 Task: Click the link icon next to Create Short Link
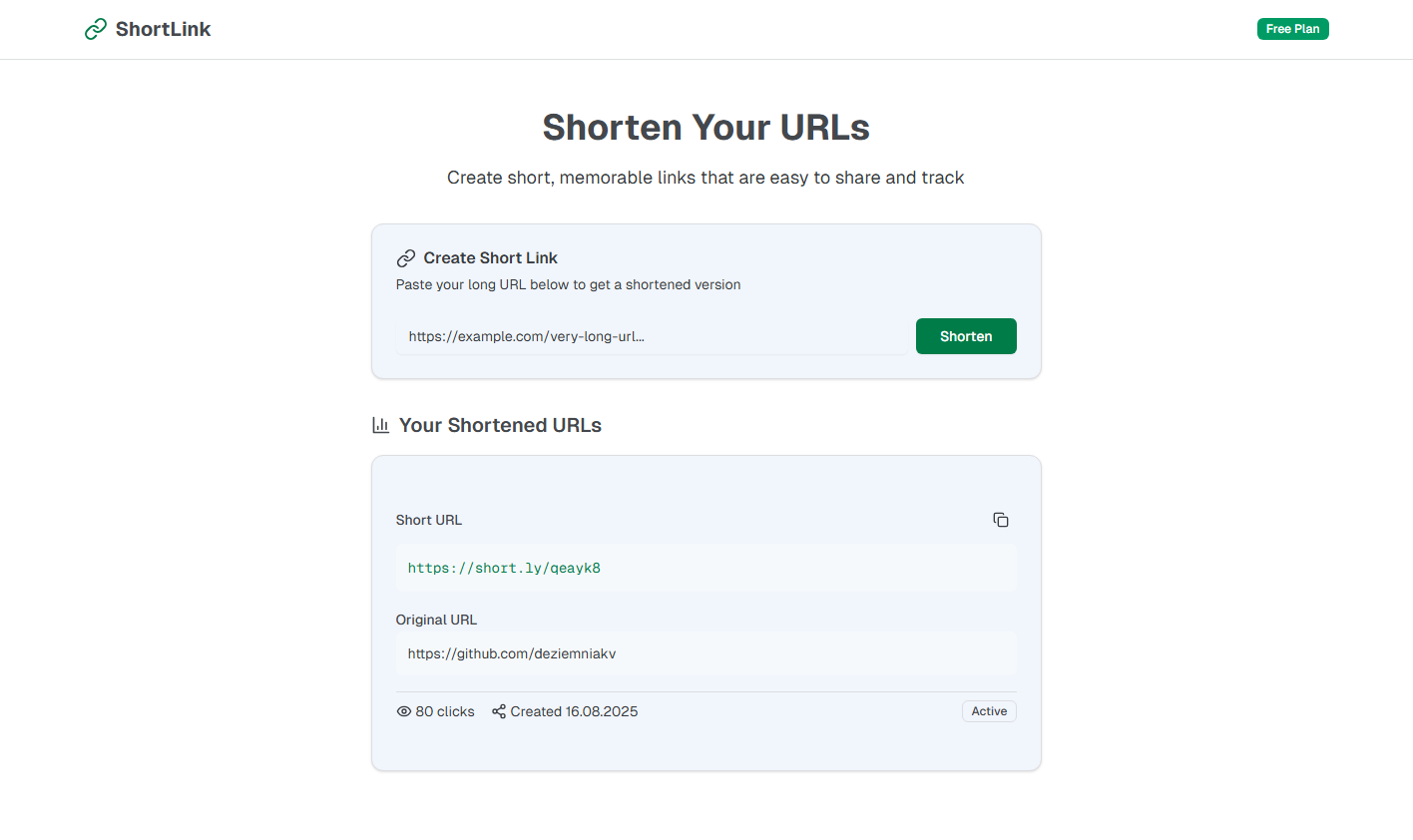click(406, 258)
